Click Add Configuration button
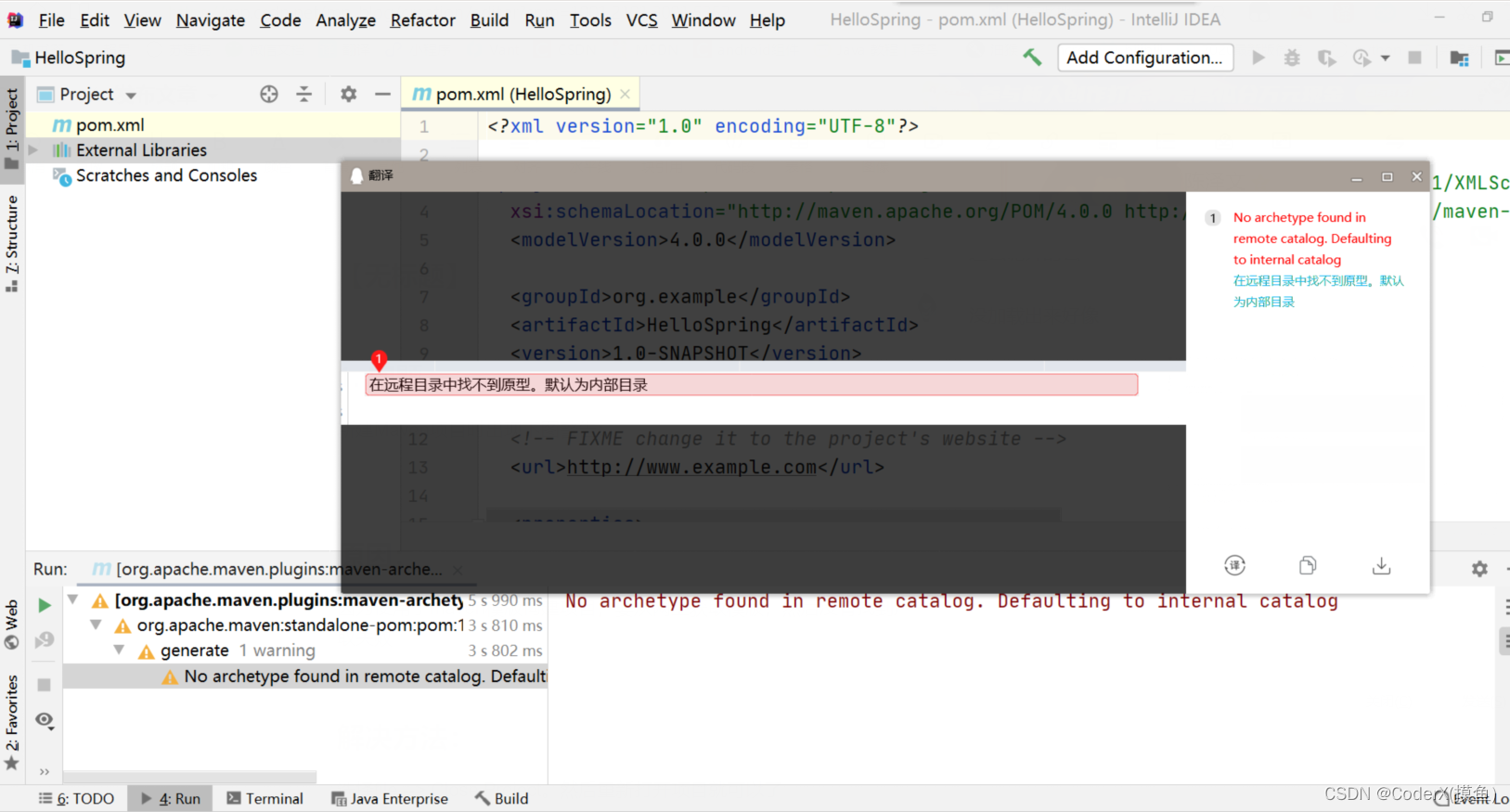Image resolution: width=1510 pixels, height=812 pixels. tap(1145, 58)
